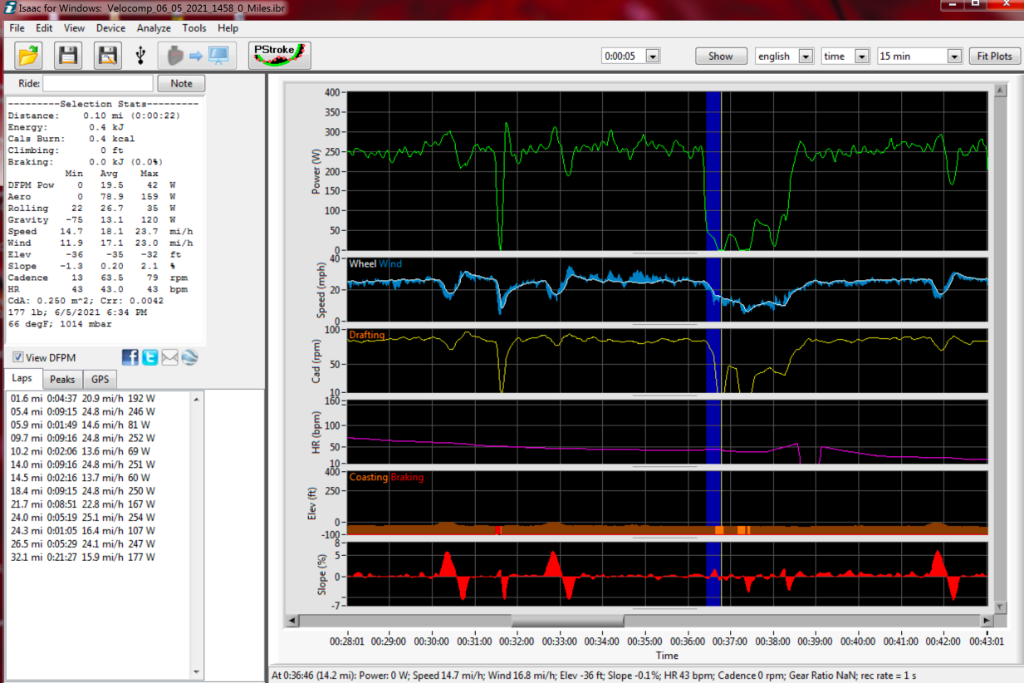
Task: Select lap 14.5 mi 0:02:16 60 W
Action: pos(80,477)
